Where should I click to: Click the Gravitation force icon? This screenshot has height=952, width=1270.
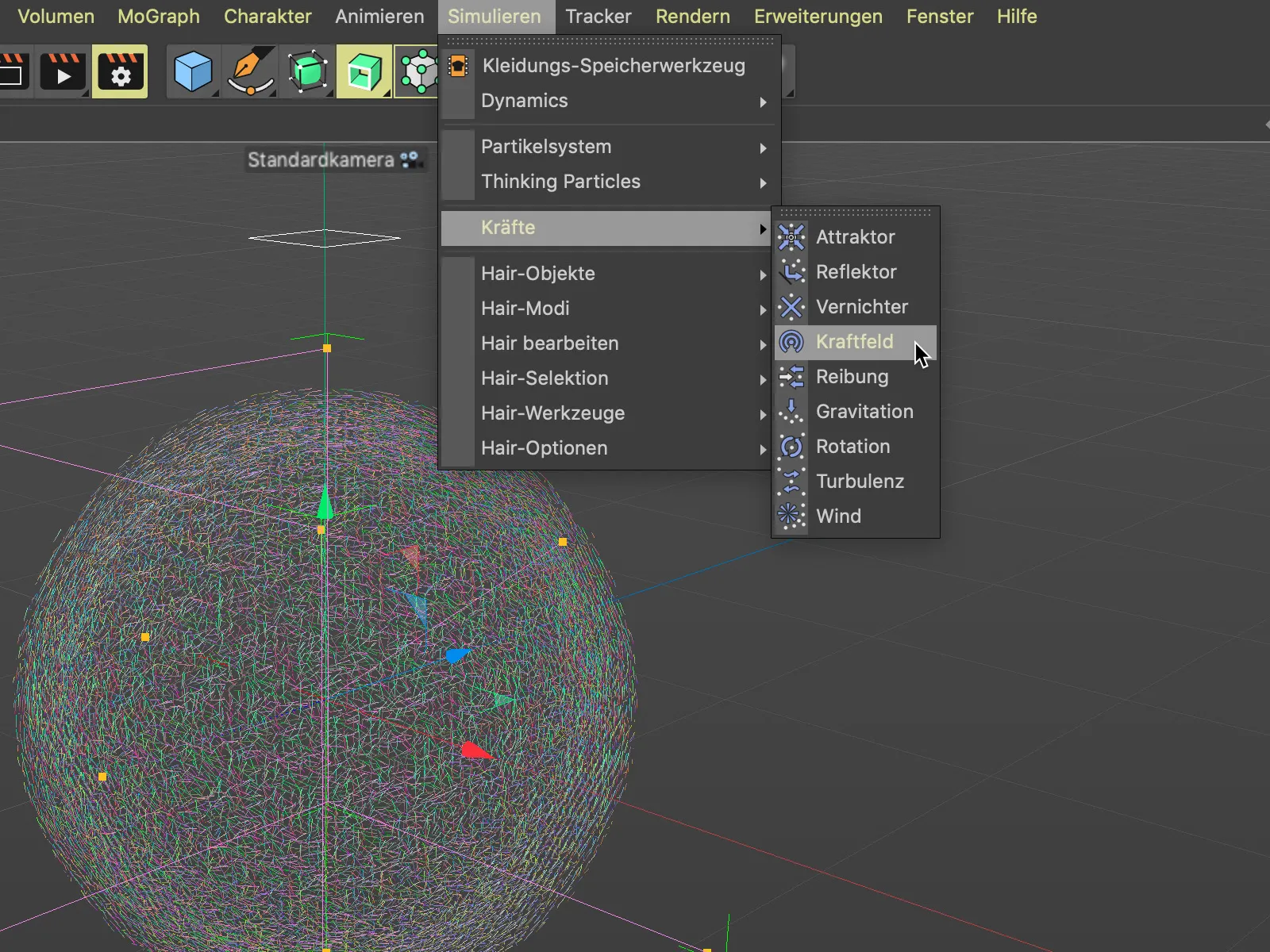pos(791,412)
